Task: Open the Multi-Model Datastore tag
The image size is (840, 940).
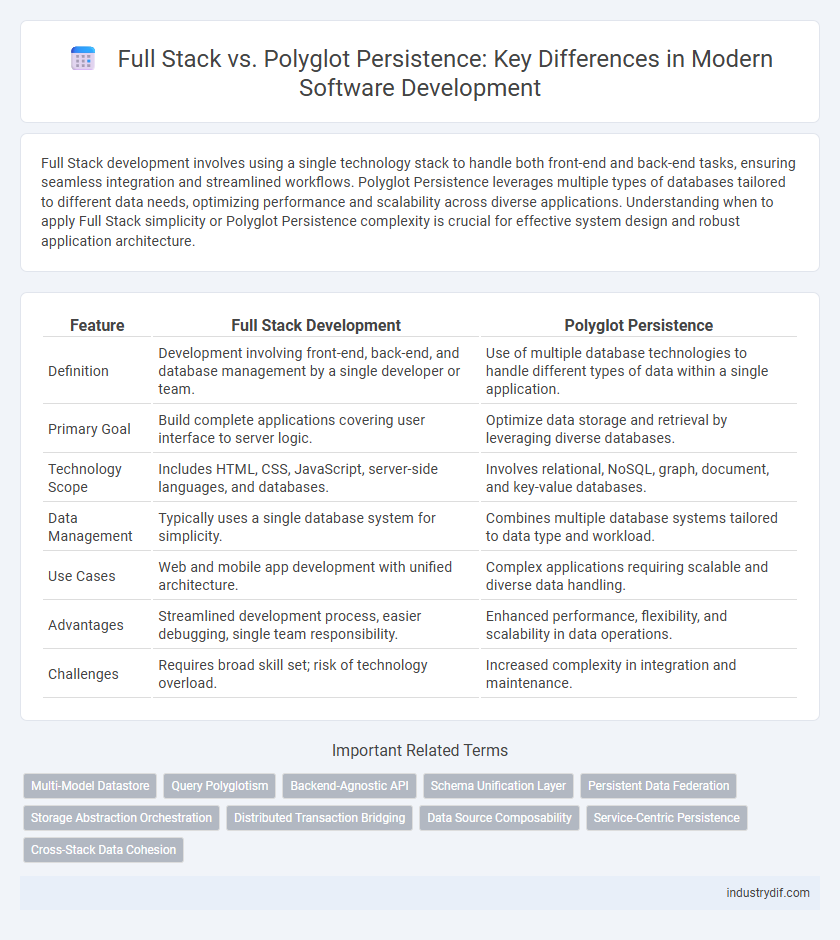Action: [90, 785]
